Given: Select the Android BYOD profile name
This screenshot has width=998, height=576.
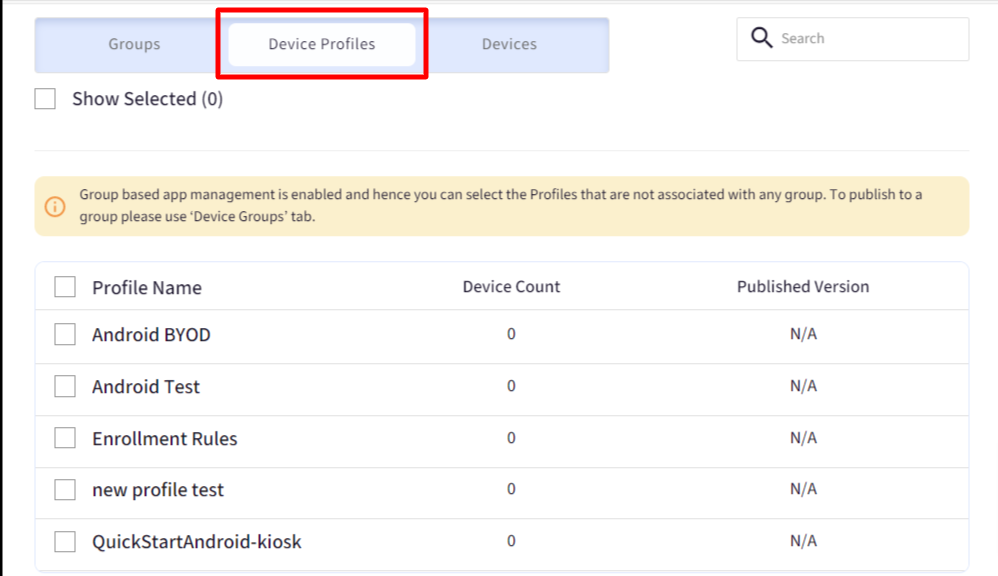Looking at the screenshot, I should [151, 335].
